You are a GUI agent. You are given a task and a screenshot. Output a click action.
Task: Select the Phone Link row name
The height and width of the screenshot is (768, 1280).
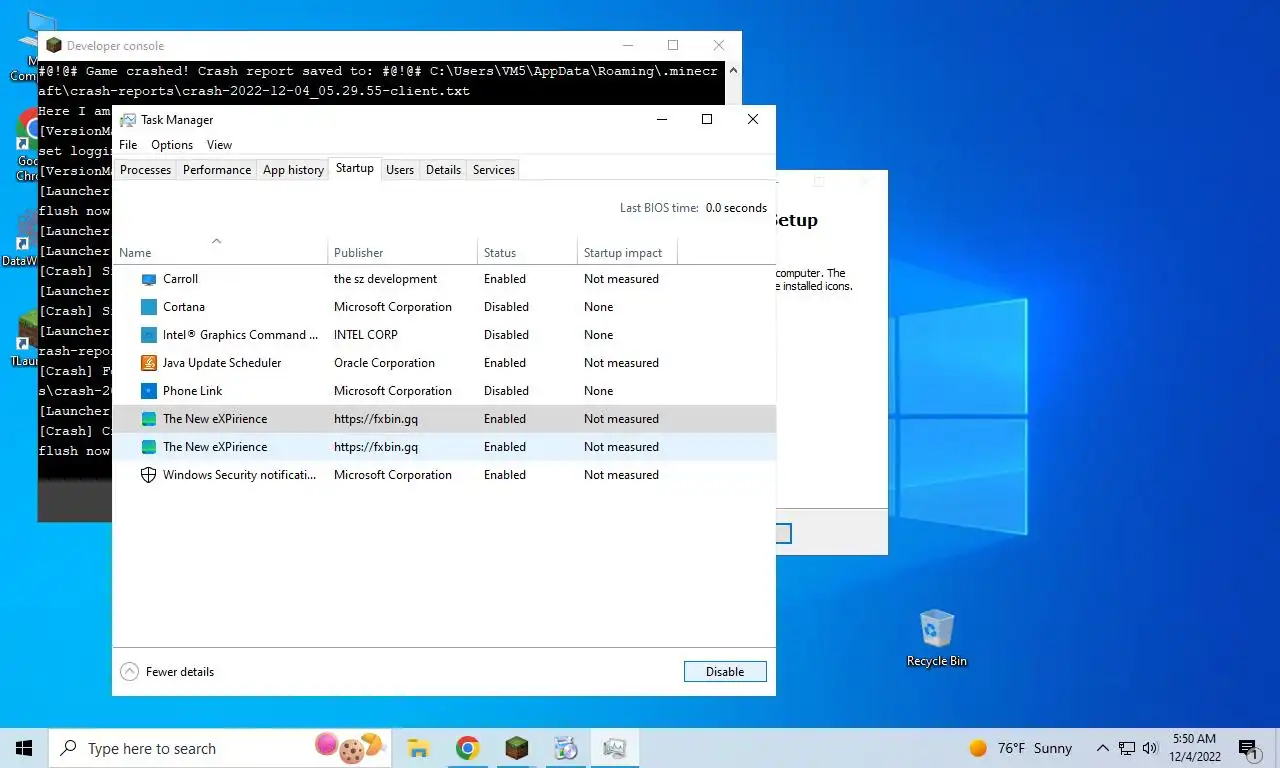193,391
